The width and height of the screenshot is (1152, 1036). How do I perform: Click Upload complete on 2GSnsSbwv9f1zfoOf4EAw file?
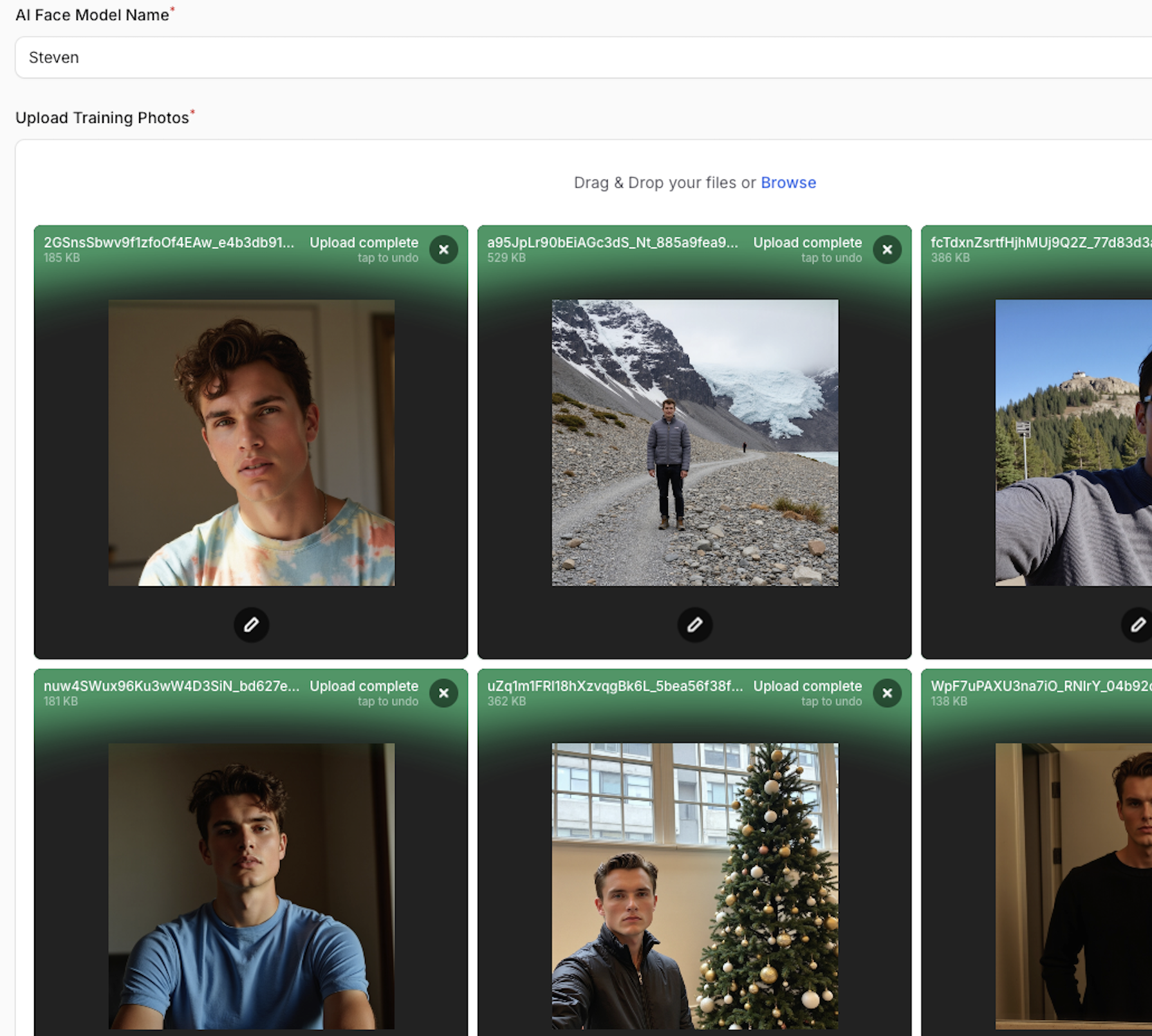pyautogui.click(x=364, y=243)
